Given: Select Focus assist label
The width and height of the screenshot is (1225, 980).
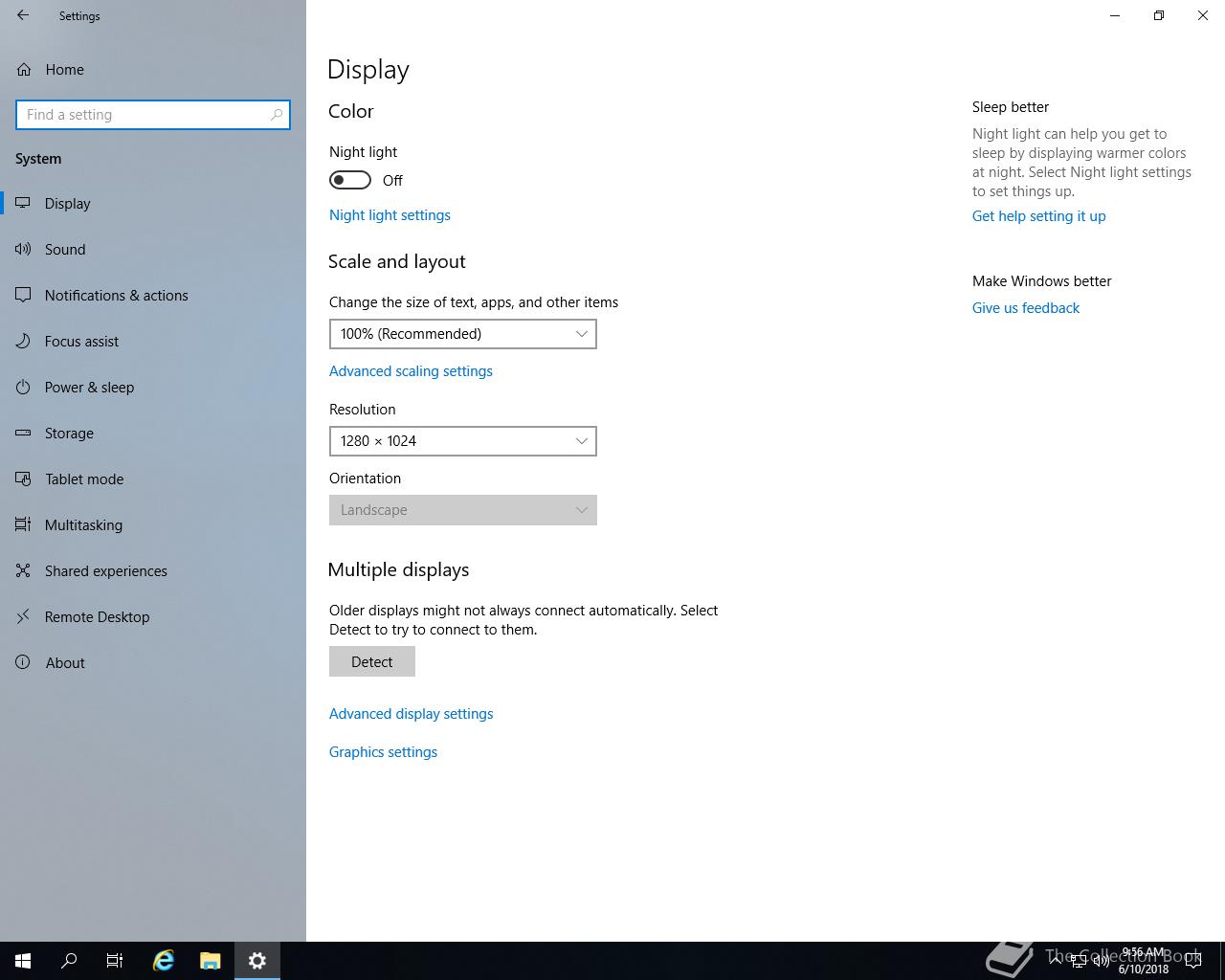Looking at the screenshot, I should coord(81,341).
